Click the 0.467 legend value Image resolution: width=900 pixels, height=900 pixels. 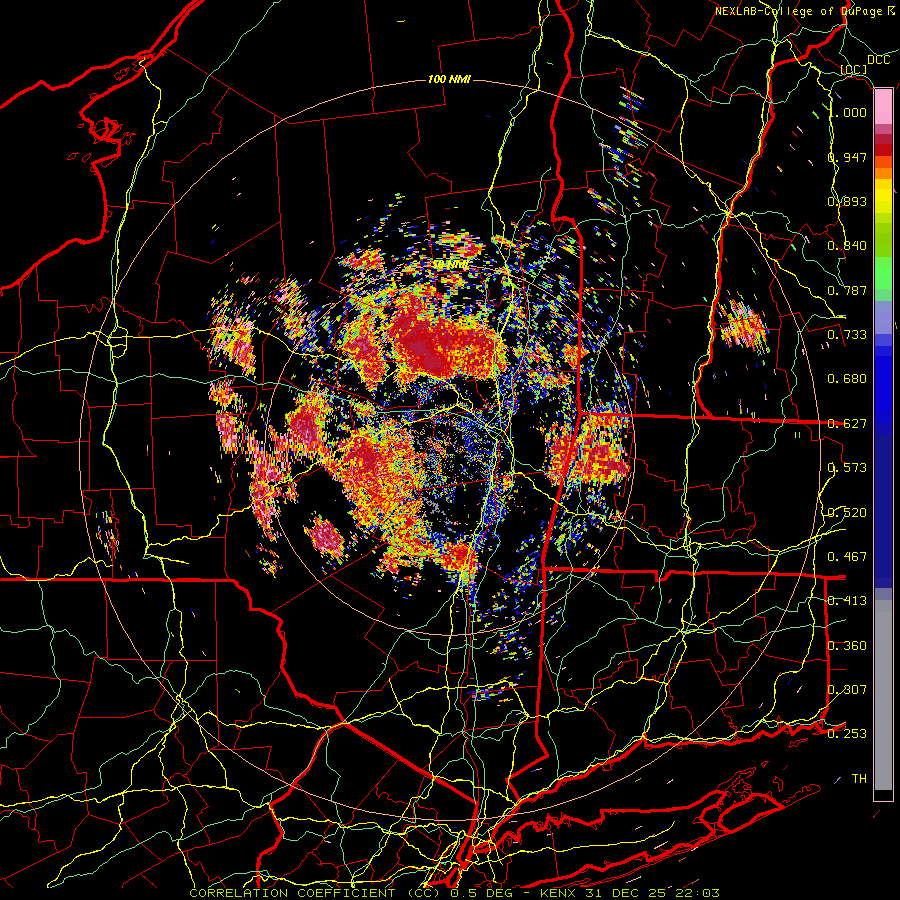point(847,557)
